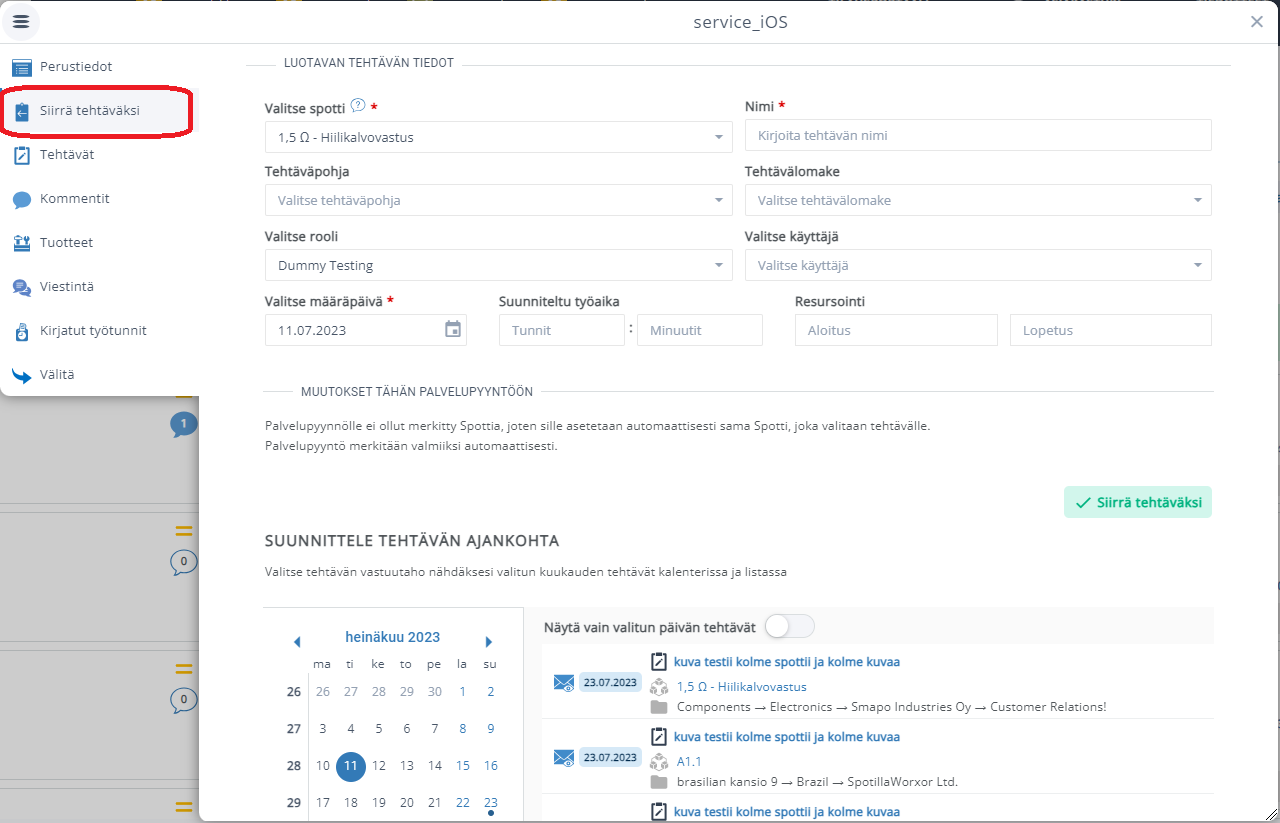Click the Tuotteet products icon

point(22,243)
